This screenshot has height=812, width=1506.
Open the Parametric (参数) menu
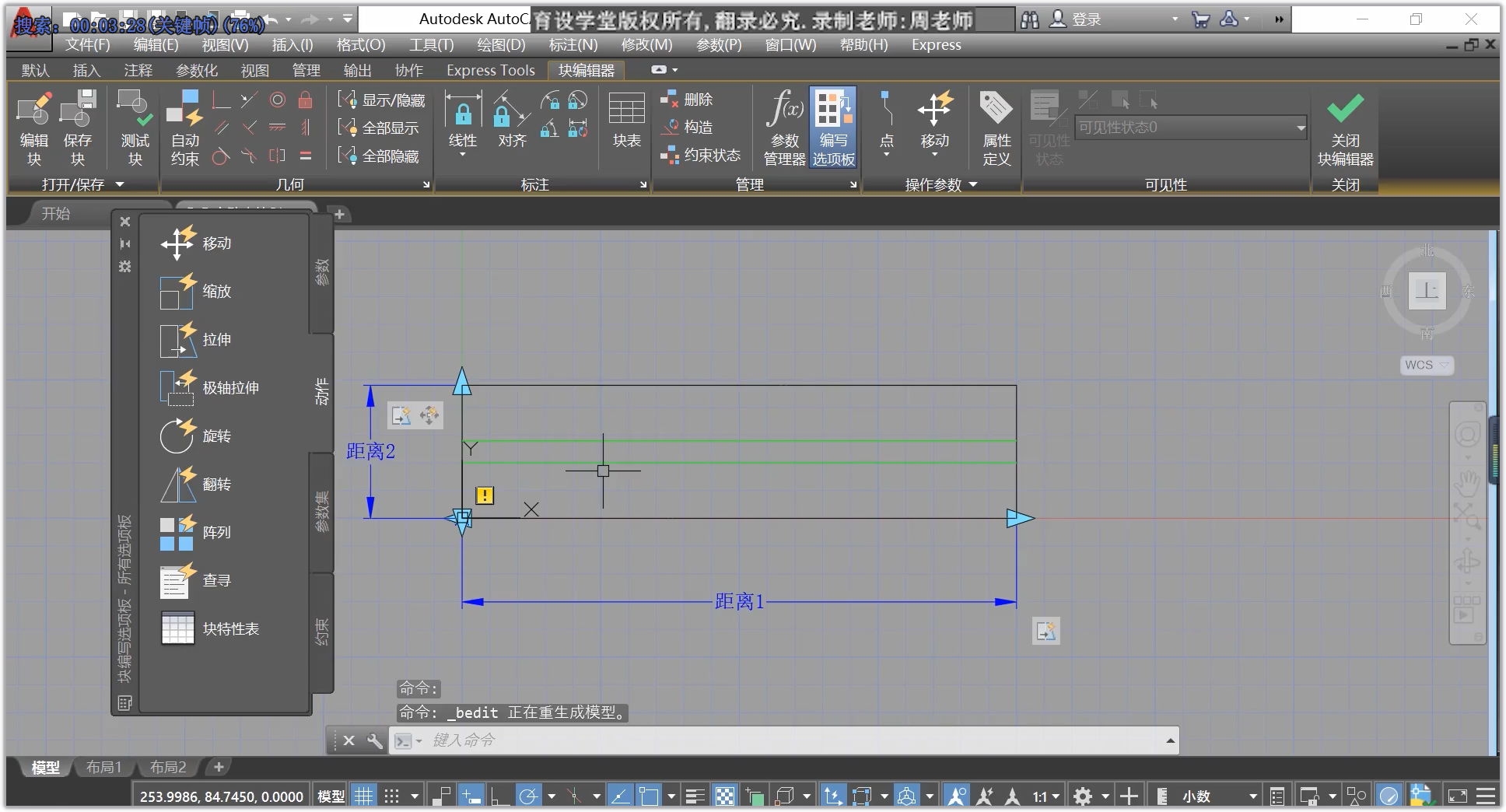click(719, 45)
